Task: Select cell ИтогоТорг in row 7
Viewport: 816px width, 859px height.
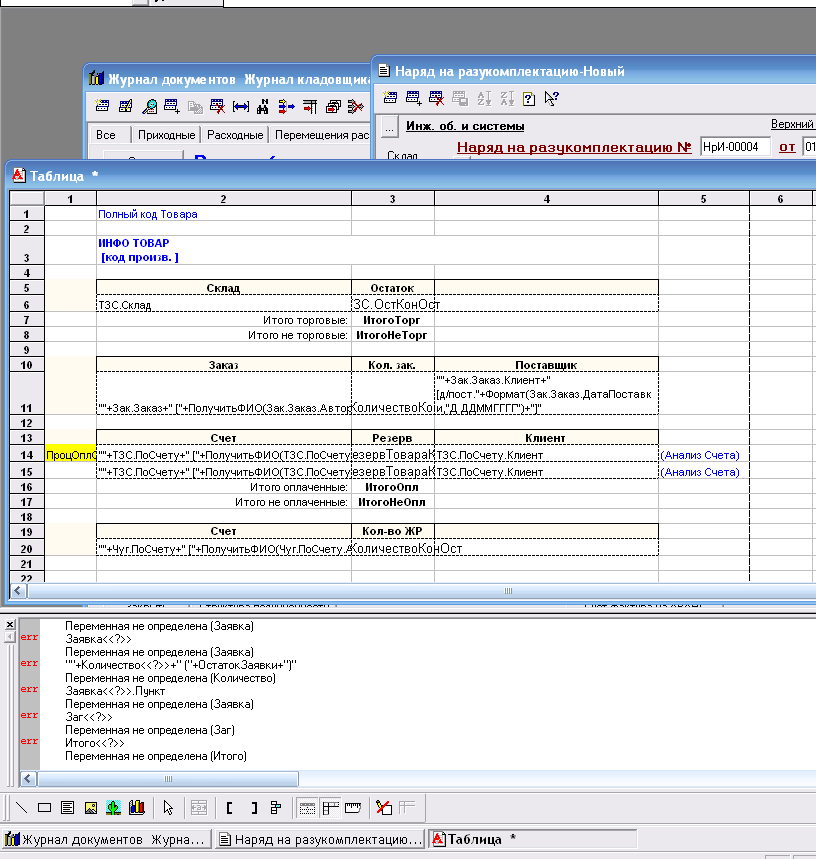Action: pos(392,319)
